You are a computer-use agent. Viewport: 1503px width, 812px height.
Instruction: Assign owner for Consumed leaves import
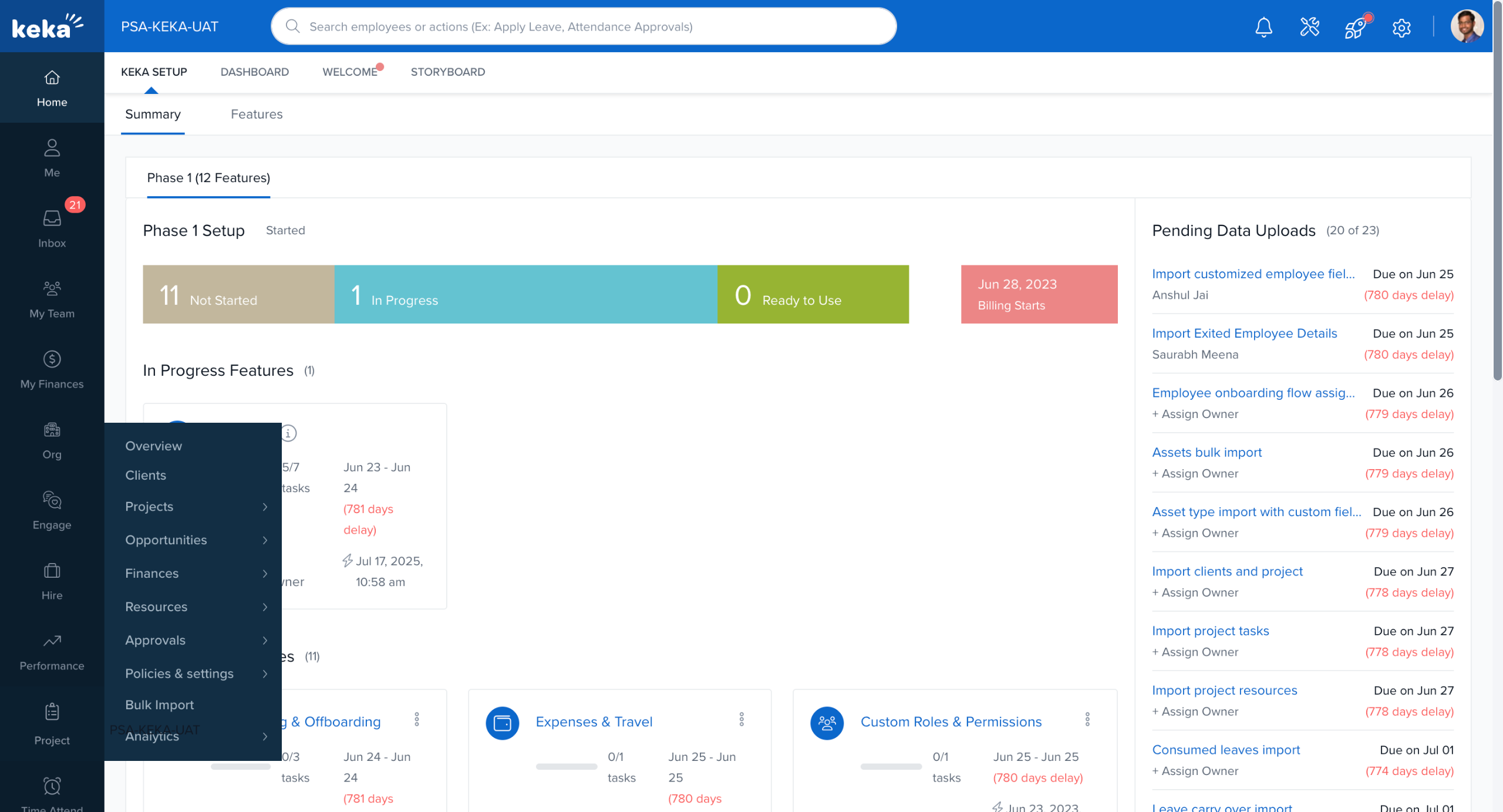(x=1195, y=771)
